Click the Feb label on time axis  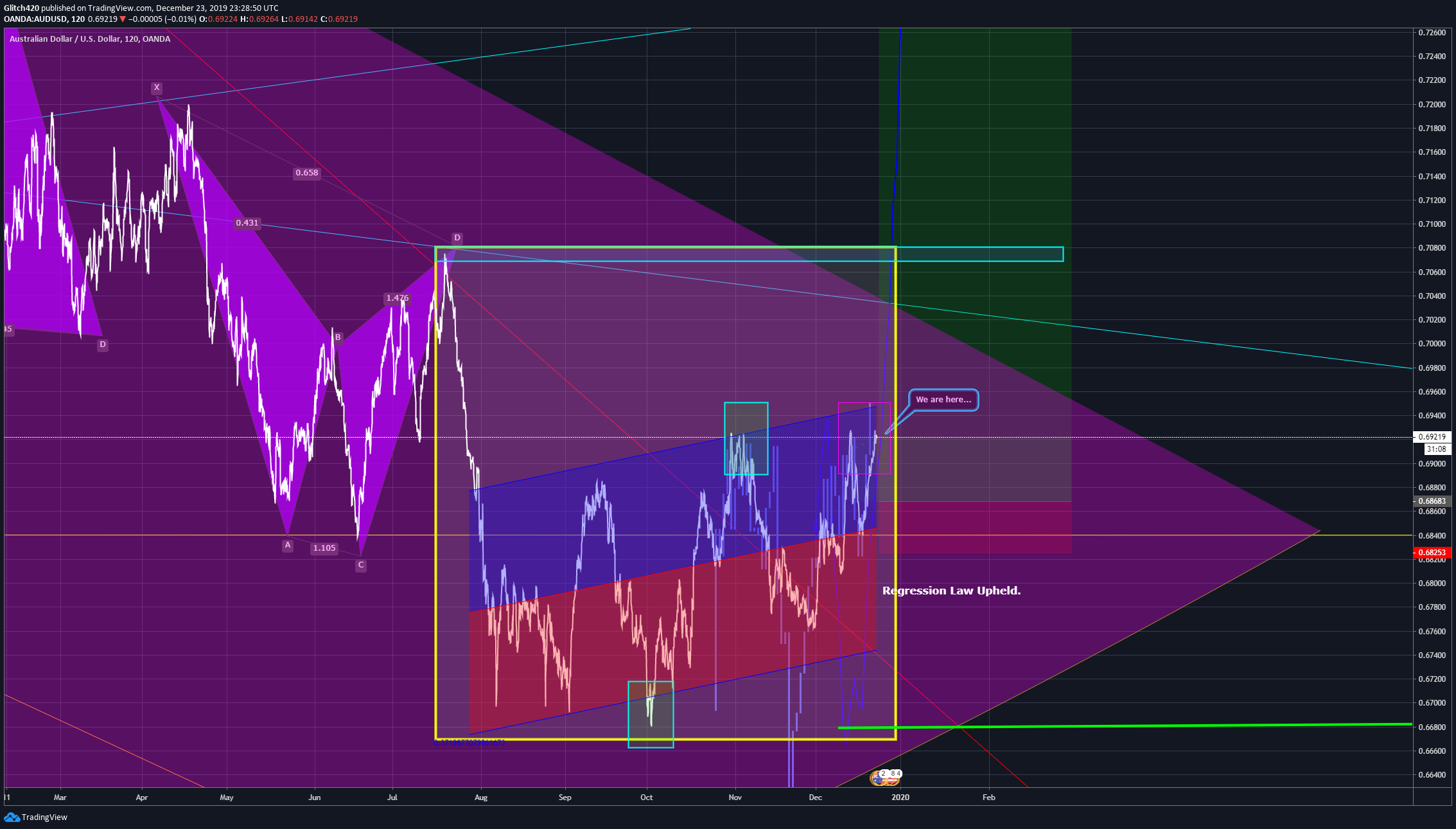coord(989,798)
